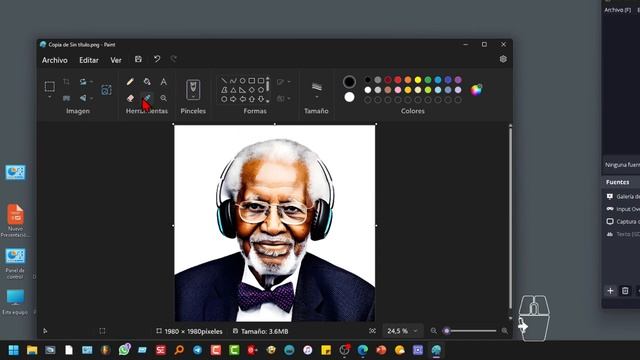The image size is (640, 360).
Task: Select the Fill bucket tool
Action: [147, 82]
